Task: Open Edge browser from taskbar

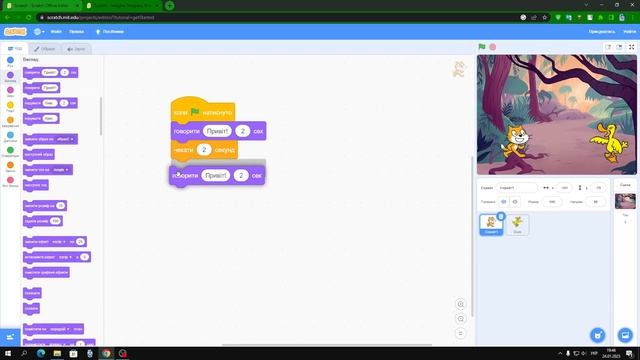Action: click(x=41, y=353)
